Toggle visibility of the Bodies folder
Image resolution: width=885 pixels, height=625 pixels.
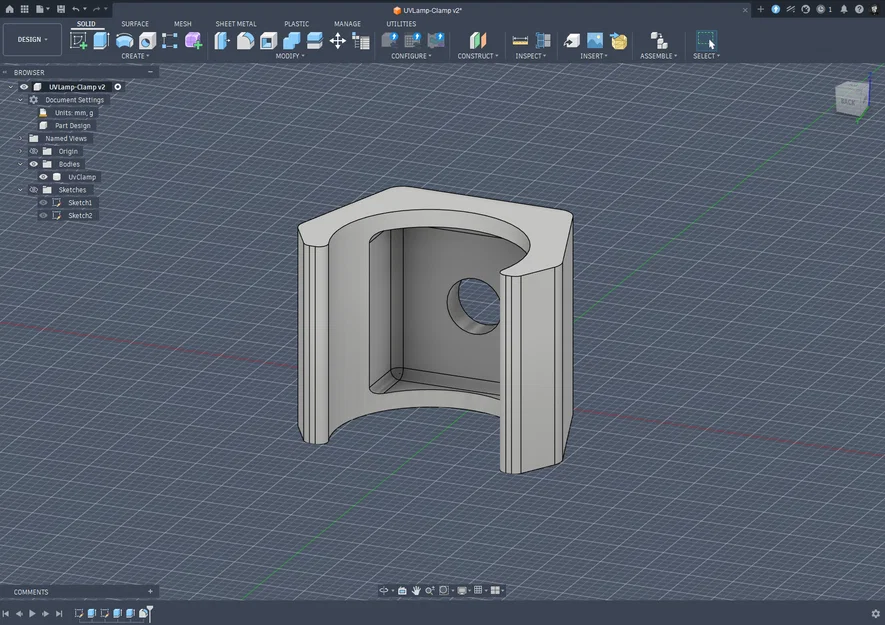[x=34, y=164]
